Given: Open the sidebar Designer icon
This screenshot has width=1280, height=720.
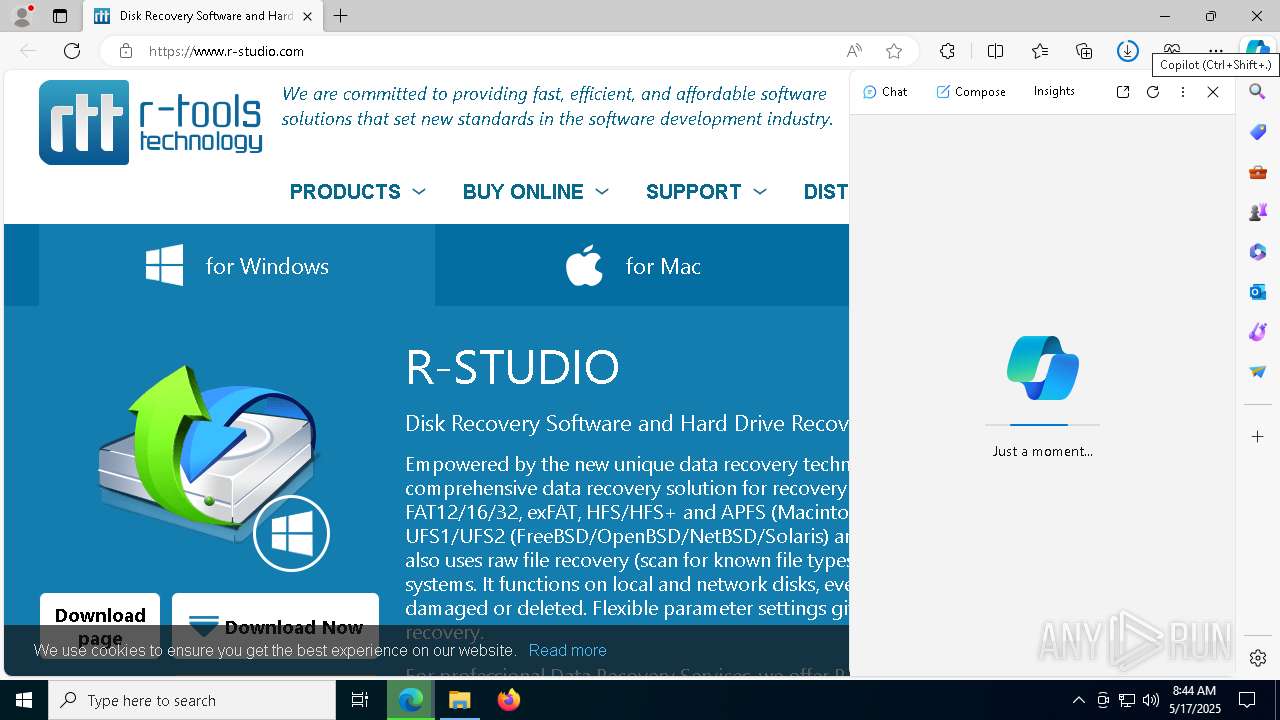Looking at the screenshot, I should coord(1258,332).
